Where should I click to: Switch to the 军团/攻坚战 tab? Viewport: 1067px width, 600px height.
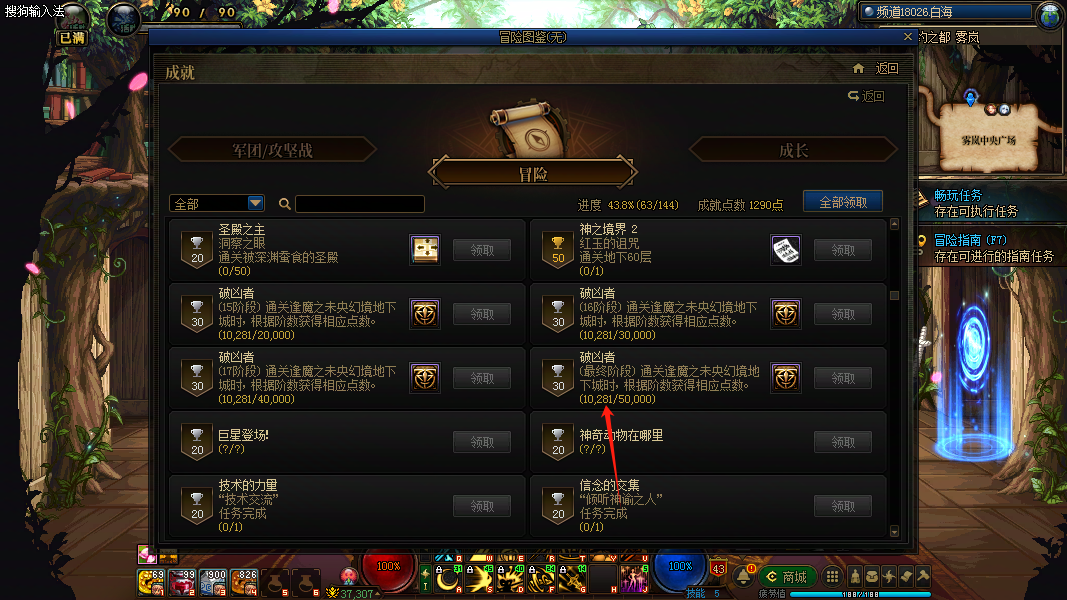point(272,150)
